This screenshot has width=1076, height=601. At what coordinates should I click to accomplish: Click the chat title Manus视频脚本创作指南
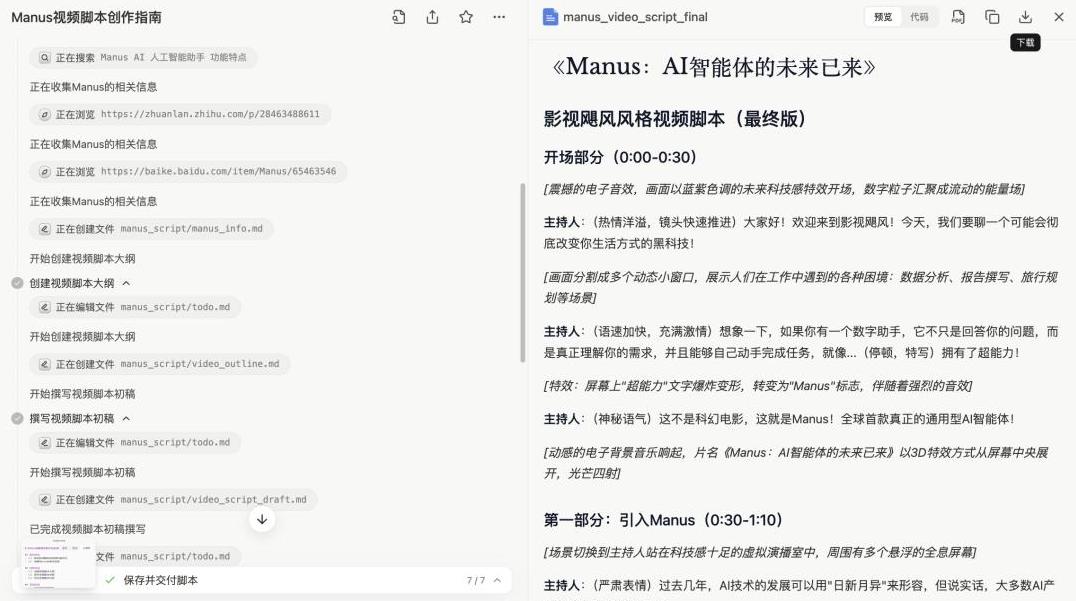pos(86,17)
